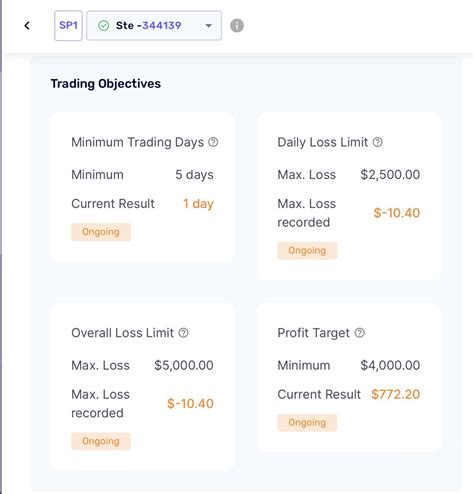474x494 pixels.
Task: Click 'Max. Loss' label beside $5,000.00
Action: pos(100,365)
